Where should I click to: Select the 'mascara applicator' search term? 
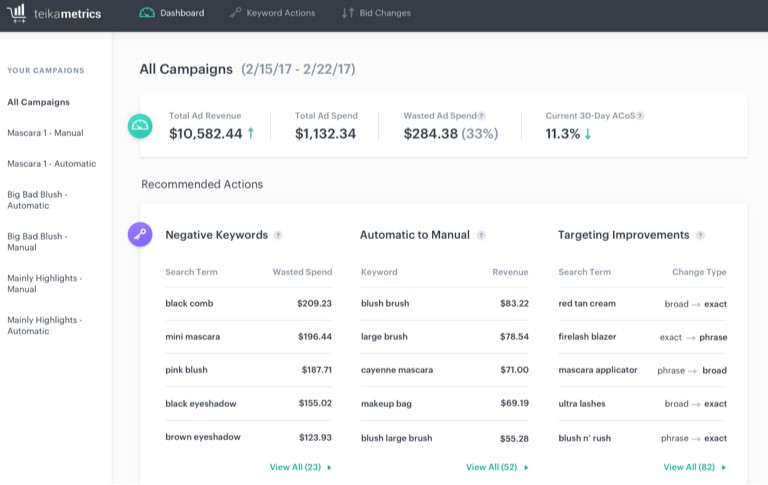[x=598, y=370]
